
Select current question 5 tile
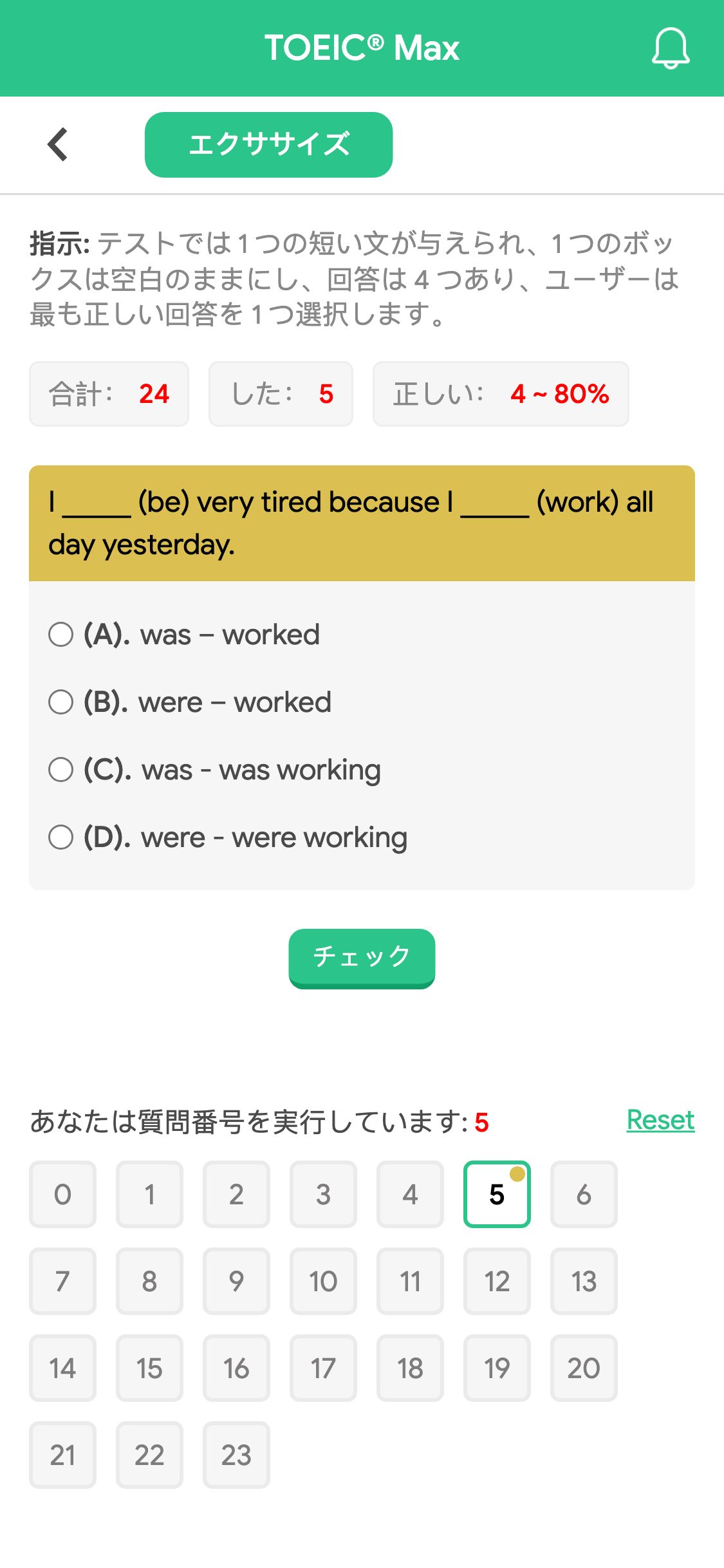[x=497, y=1194]
